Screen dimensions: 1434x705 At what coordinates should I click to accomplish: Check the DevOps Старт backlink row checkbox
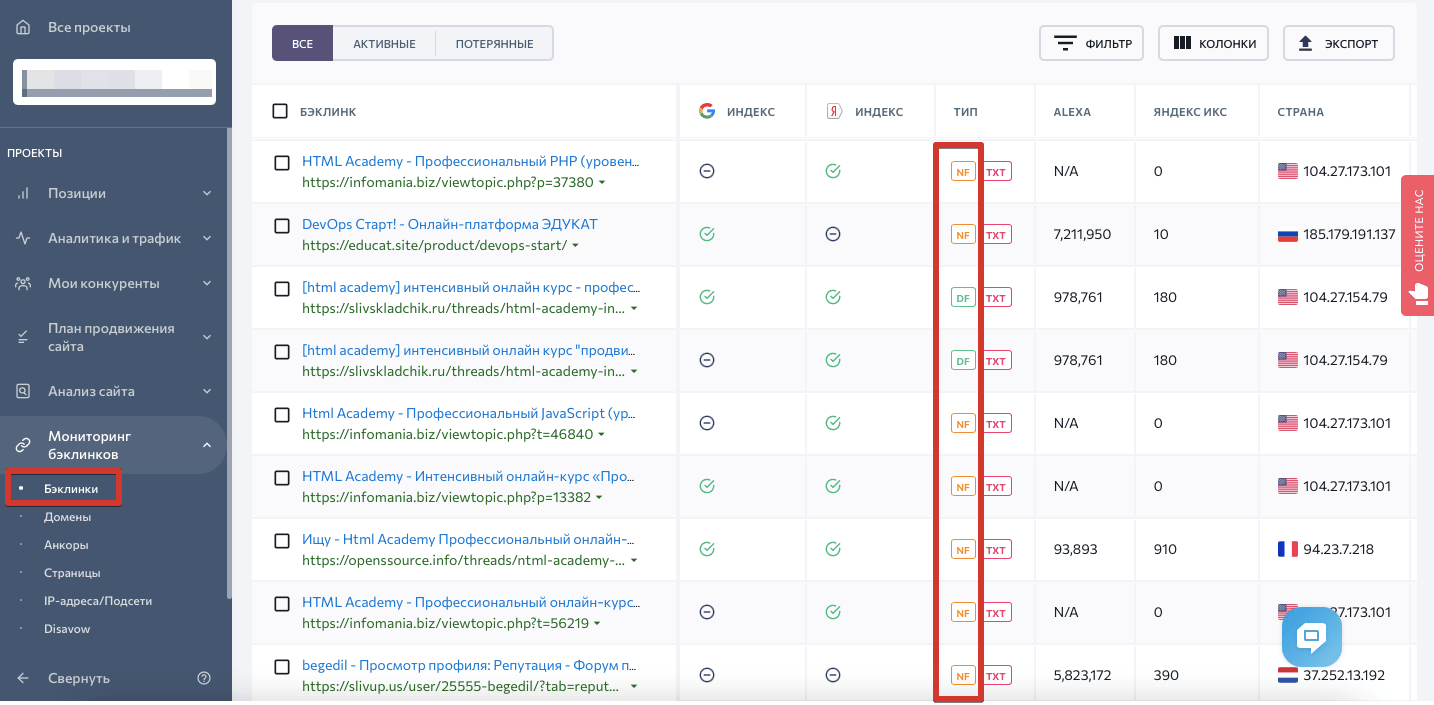(x=282, y=226)
